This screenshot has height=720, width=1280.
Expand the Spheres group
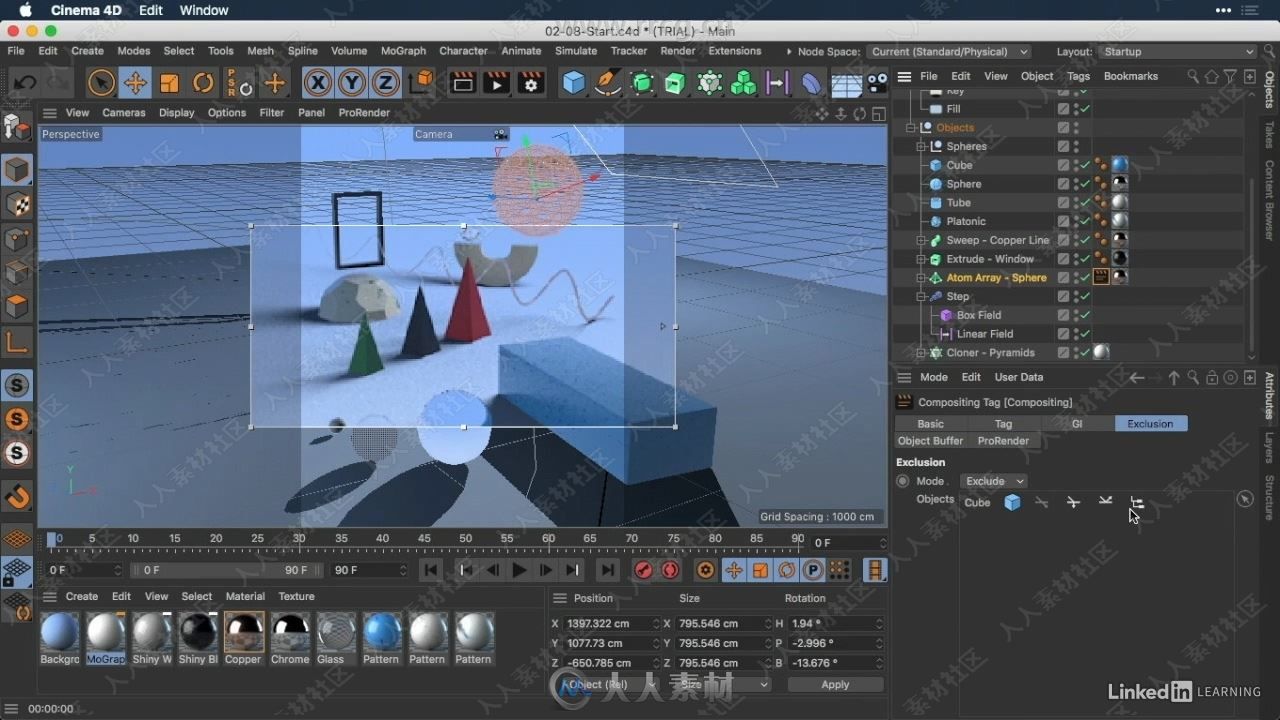point(921,146)
